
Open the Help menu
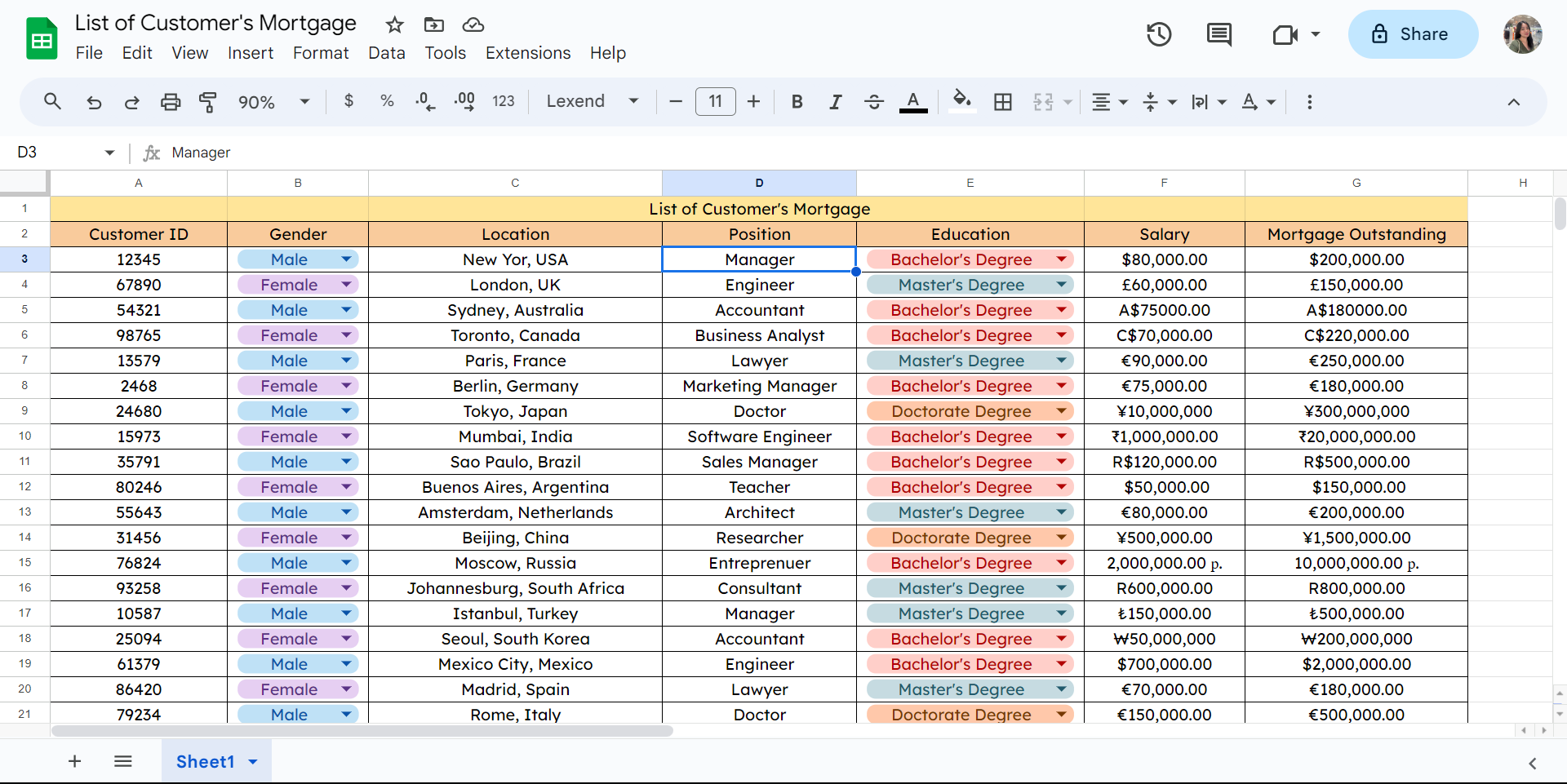click(x=608, y=53)
